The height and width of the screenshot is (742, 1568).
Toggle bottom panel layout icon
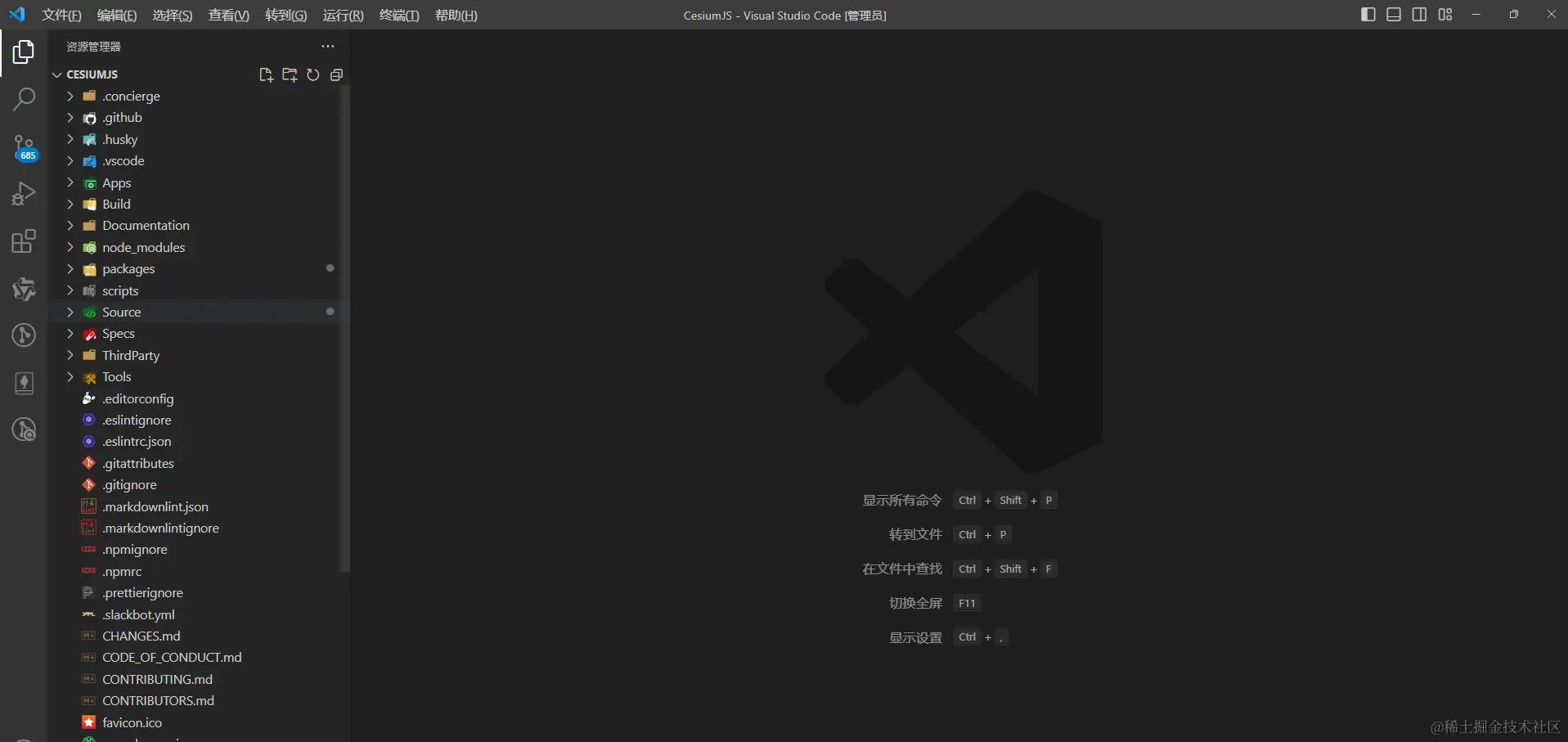pos(1394,15)
